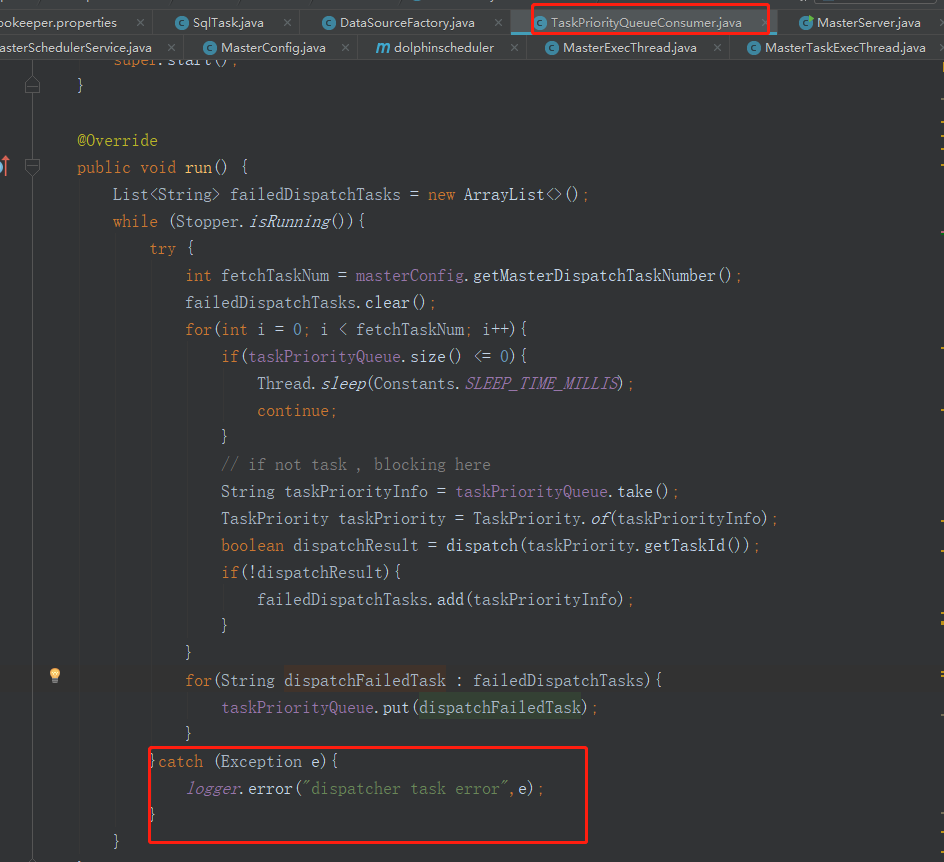Switch to the MasterServer.java tab
Viewport: 944px width, 862px height.
tap(868, 23)
